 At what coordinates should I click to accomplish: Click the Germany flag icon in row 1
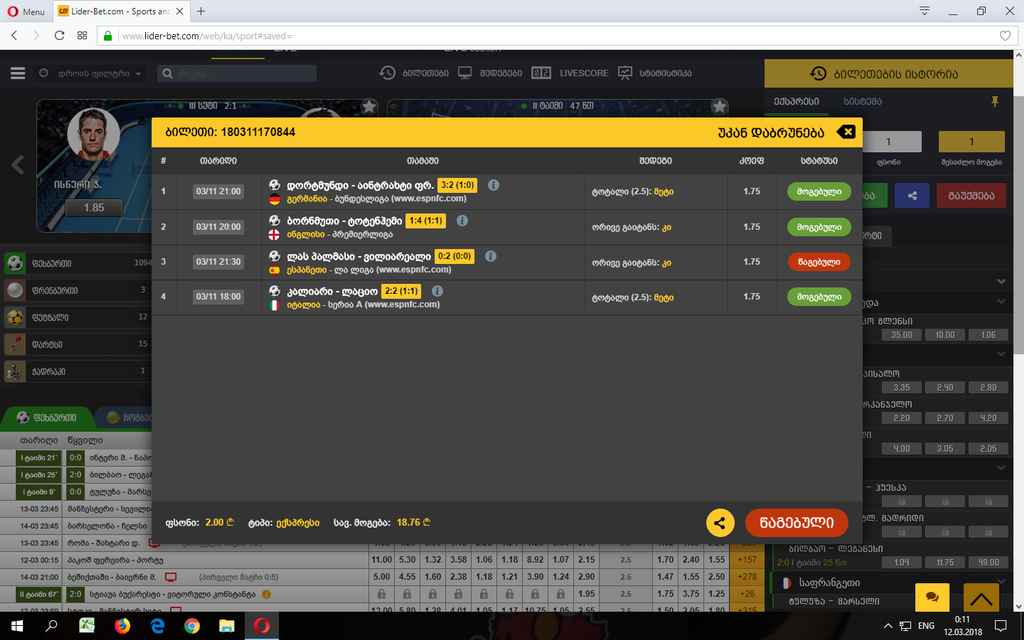pyautogui.click(x=274, y=199)
